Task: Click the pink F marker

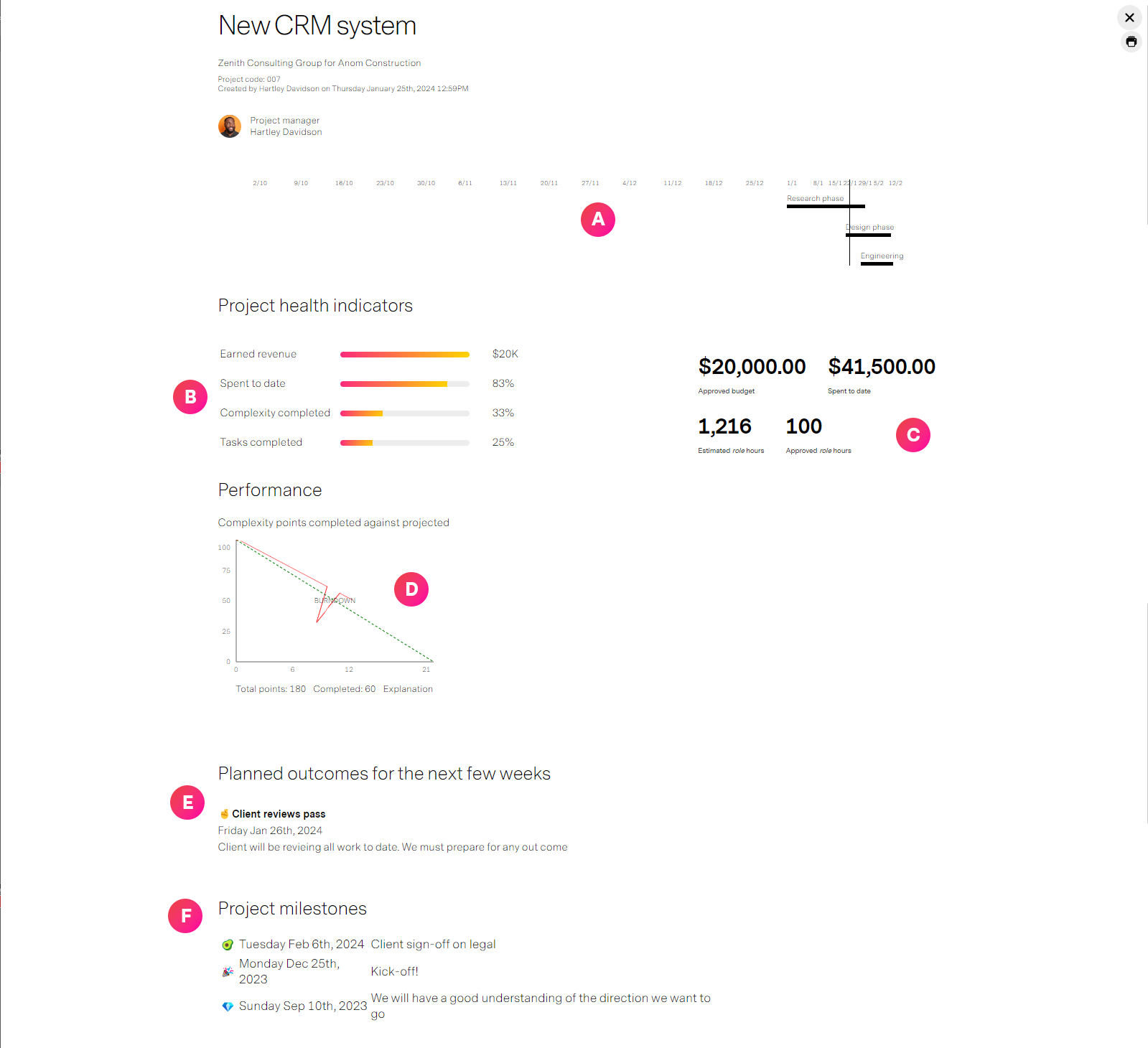Action: coord(185,916)
